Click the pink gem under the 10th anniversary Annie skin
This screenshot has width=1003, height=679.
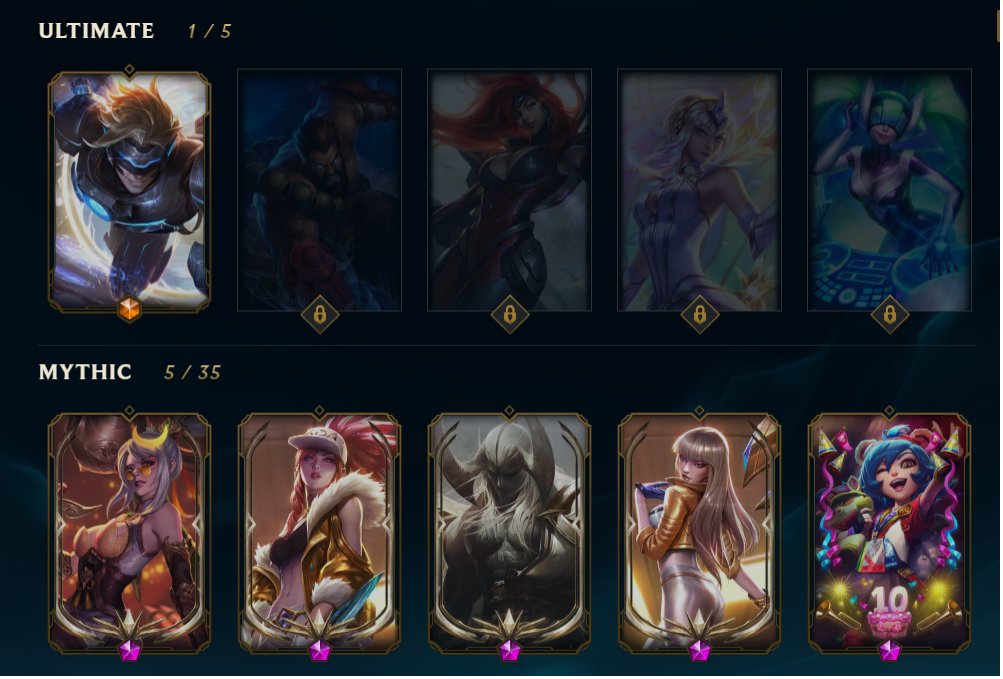(x=890, y=651)
